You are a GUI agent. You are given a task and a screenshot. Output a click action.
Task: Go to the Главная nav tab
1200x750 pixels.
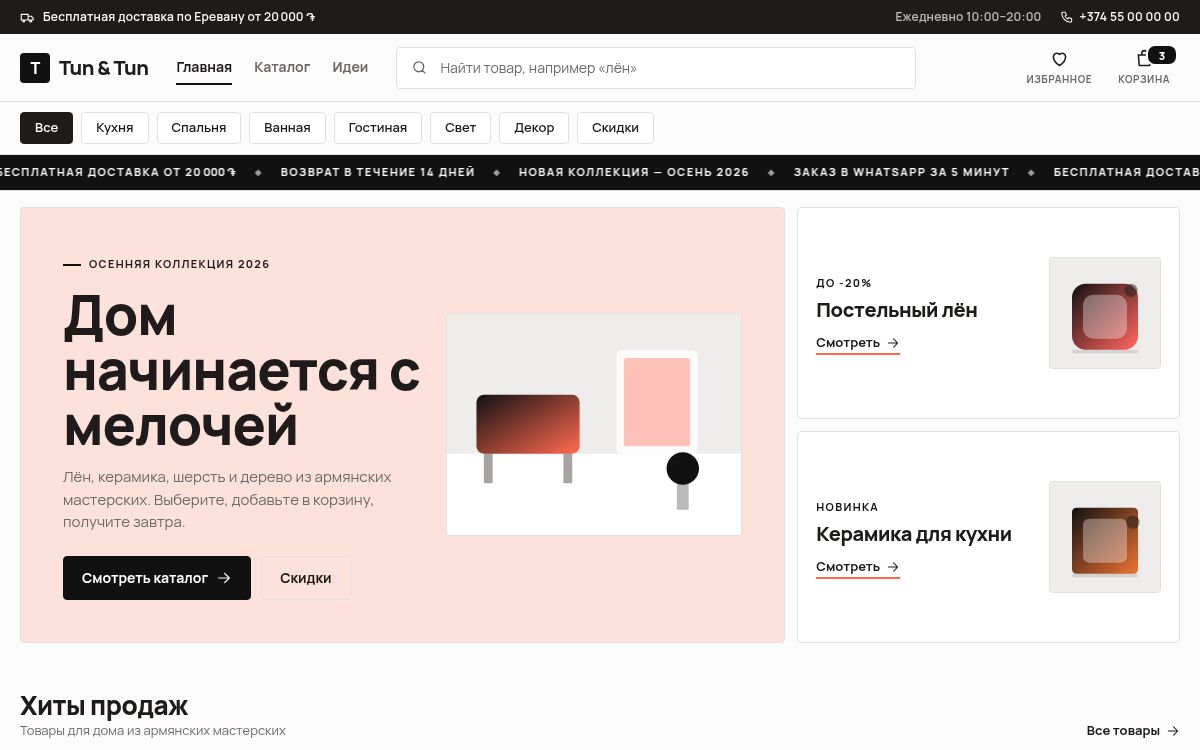[x=204, y=68]
